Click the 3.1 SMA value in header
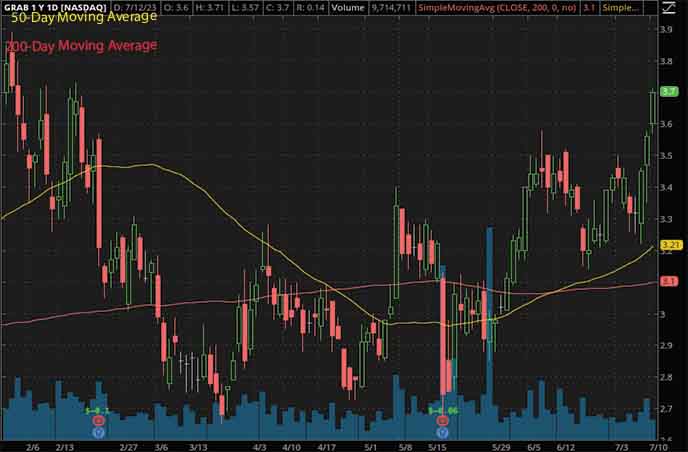Image resolution: width=688 pixels, height=452 pixels. (x=589, y=7)
